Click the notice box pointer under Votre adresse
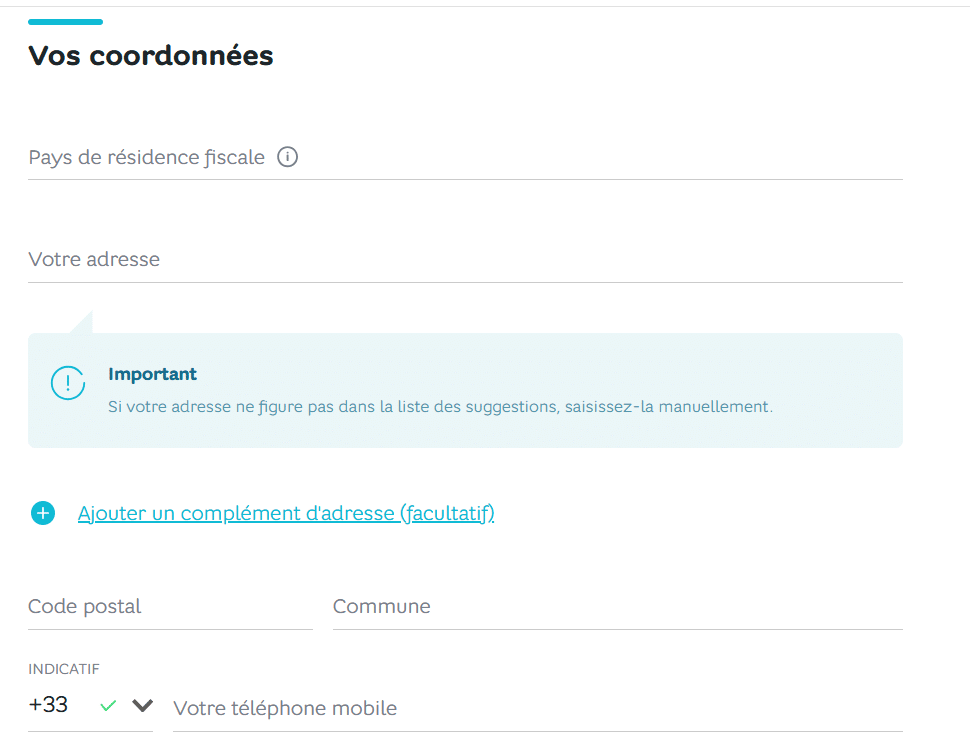The image size is (970, 743). click(x=83, y=323)
